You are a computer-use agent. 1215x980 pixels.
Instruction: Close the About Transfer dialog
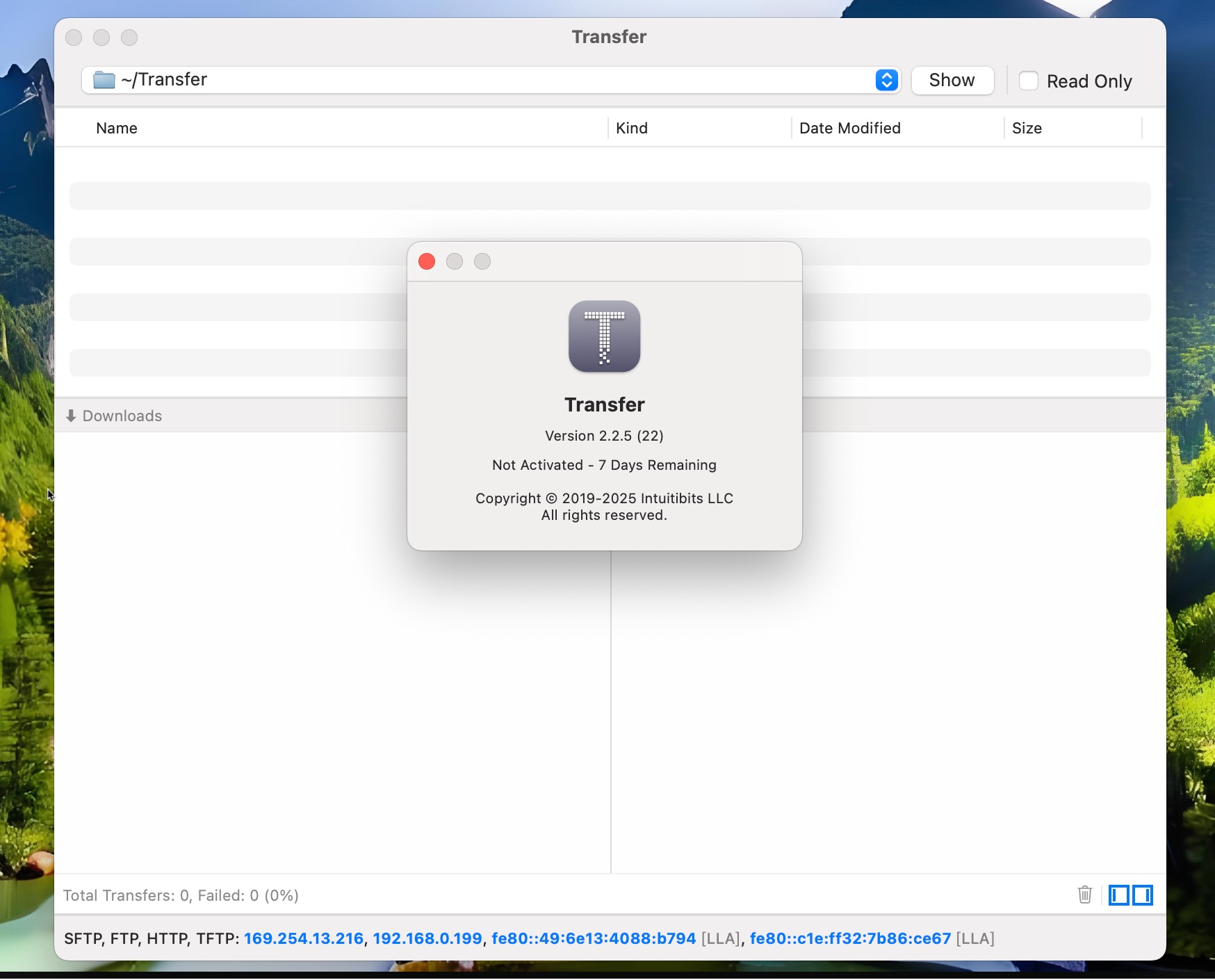coord(427,261)
